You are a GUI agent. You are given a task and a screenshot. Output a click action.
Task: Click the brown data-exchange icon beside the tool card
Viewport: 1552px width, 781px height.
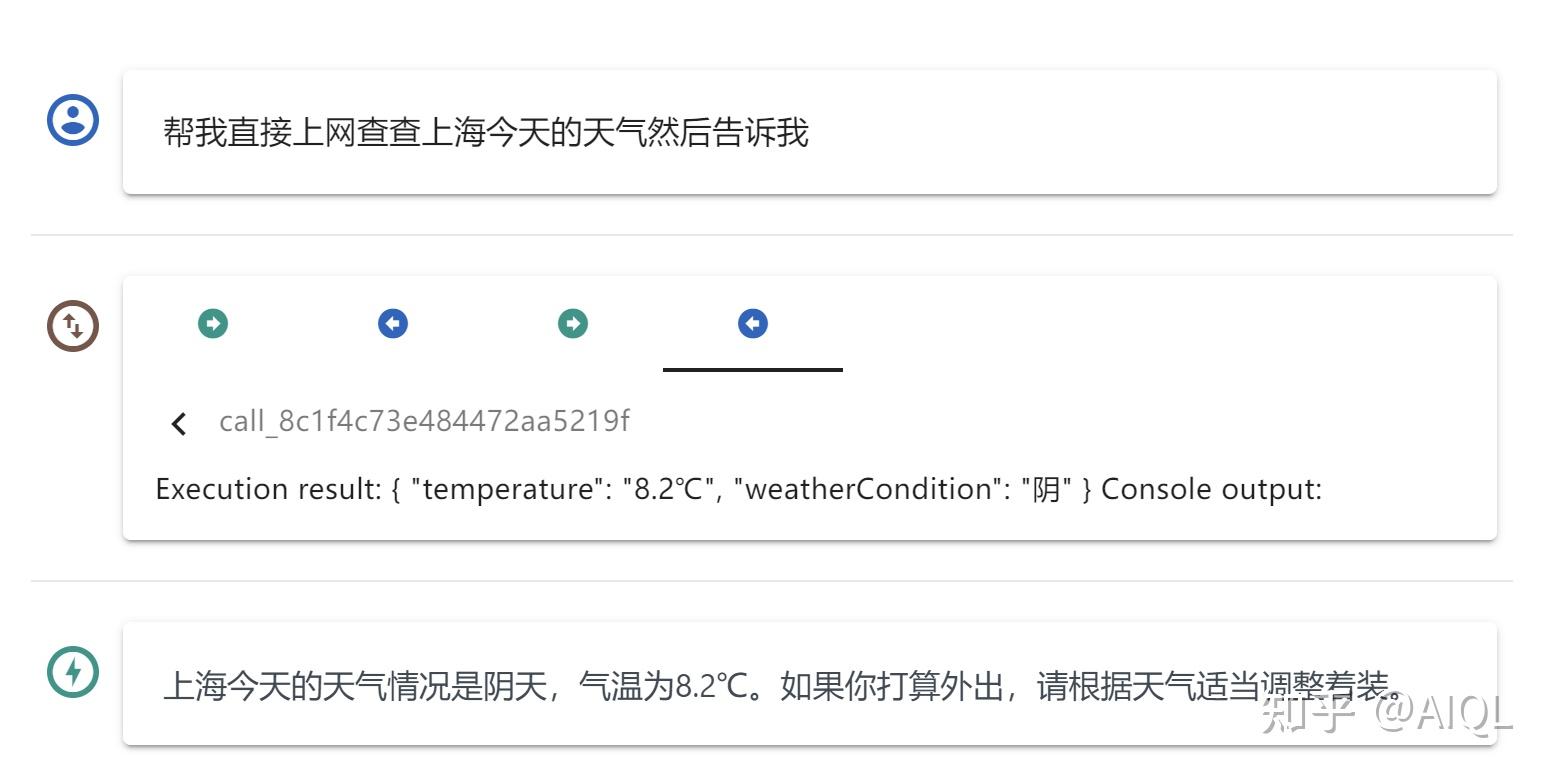click(x=73, y=325)
